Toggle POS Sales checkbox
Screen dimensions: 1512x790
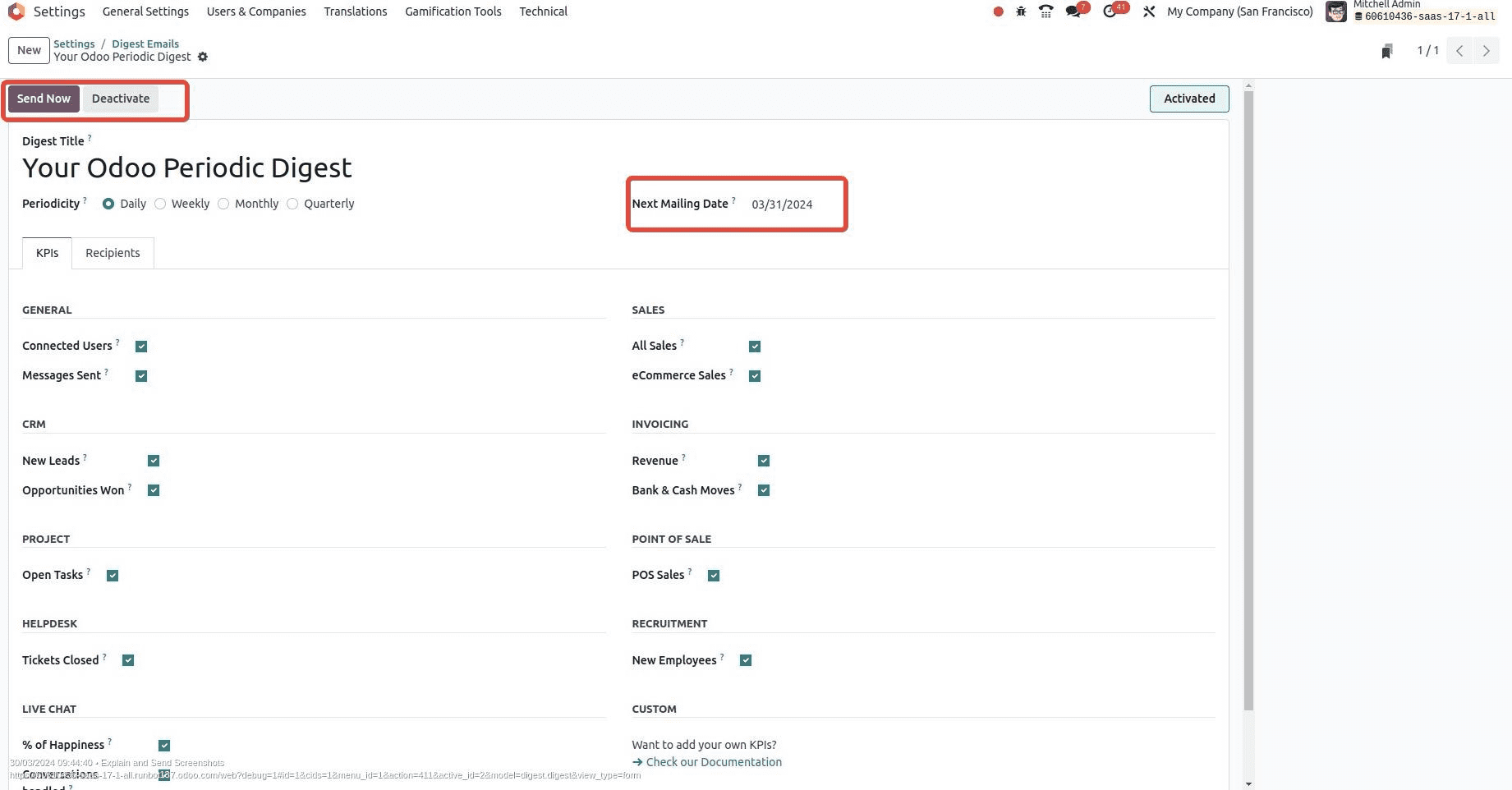[714, 576]
